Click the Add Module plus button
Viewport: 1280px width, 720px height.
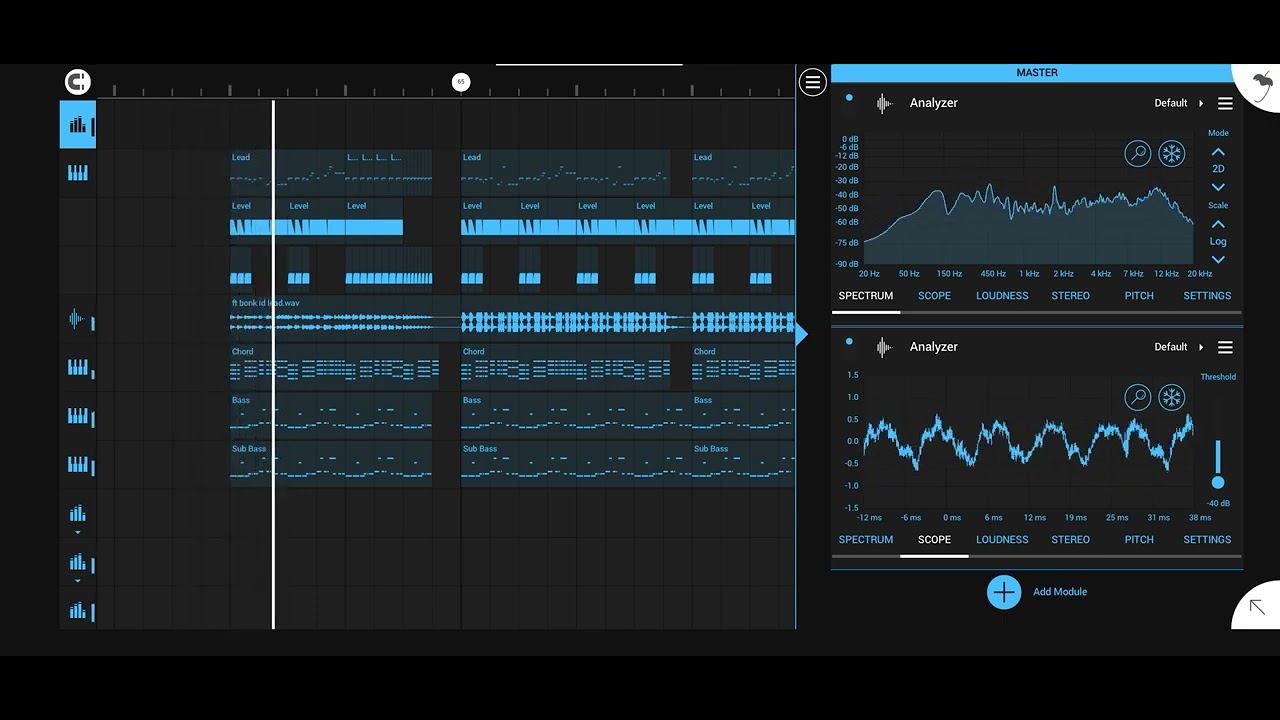(1004, 592)
